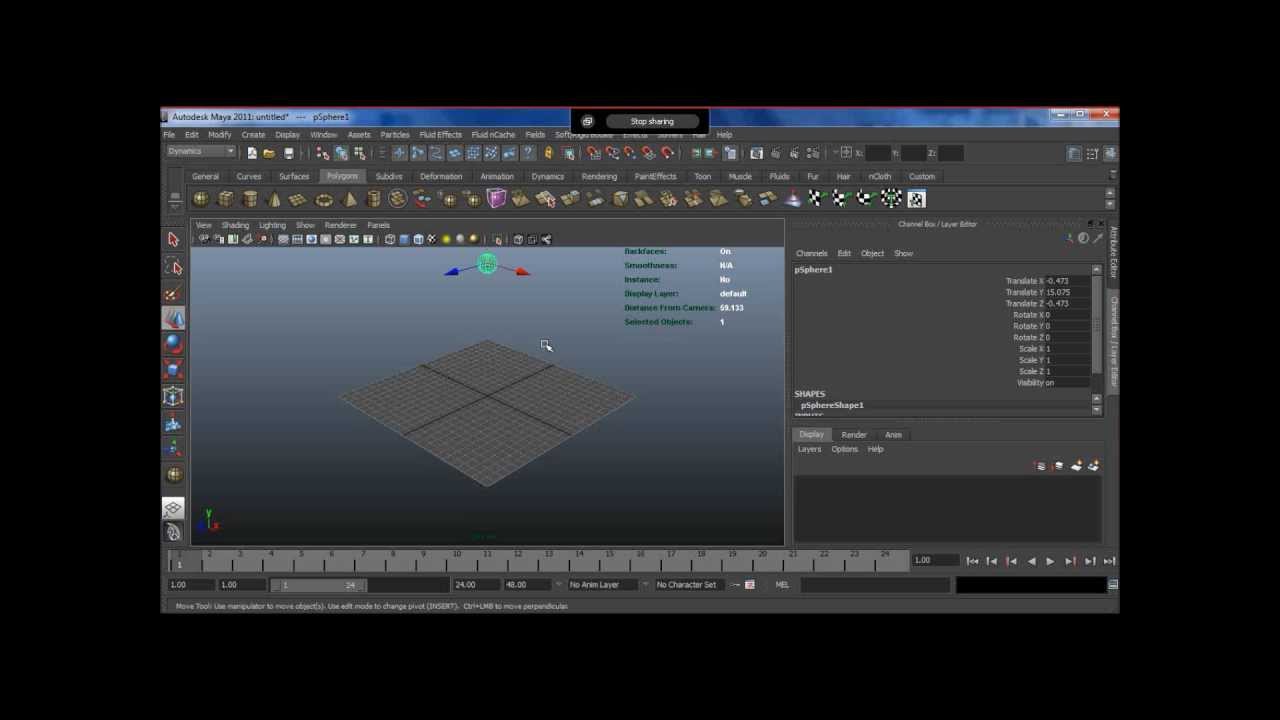This screenshot has width=1280, height=720.
Task: Open the Fluid Effects menu
Action: click(440, 135)
